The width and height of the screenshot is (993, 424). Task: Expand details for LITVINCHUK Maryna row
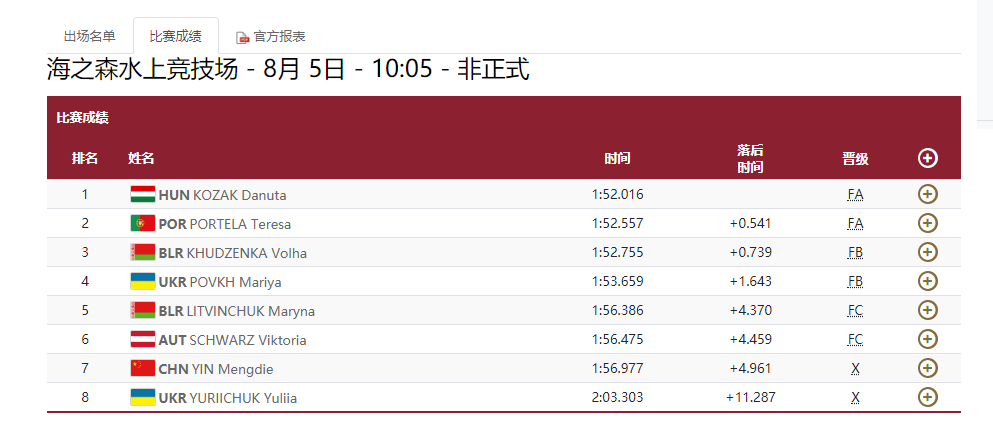(x=927, y=310)
